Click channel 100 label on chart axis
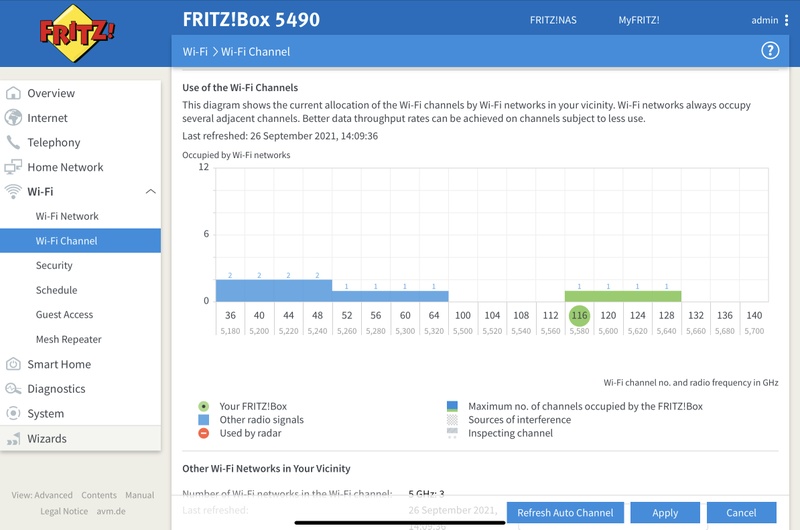The height and width of the screenshot is (530, 800). [463, 315]
